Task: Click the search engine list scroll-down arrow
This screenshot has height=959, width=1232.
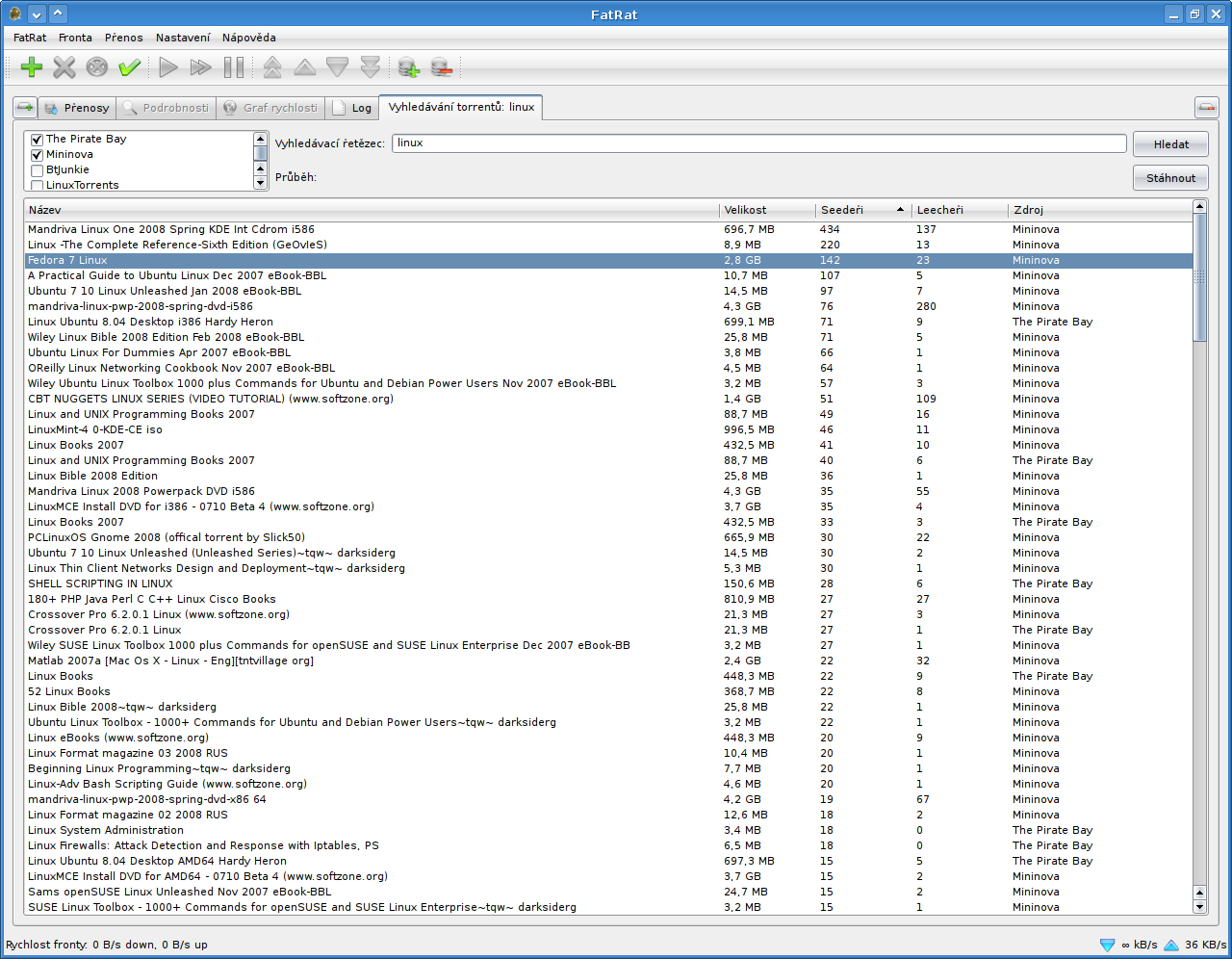Action: (x=260, y=183)
